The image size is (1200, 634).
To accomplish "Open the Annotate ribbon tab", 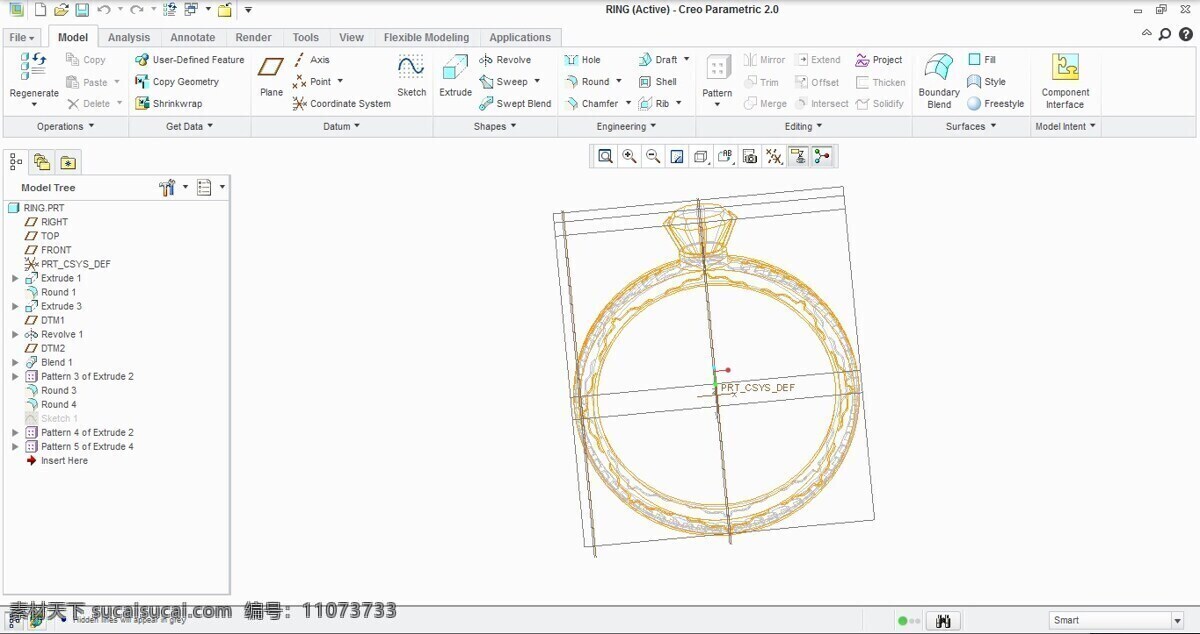I will 193,38.
